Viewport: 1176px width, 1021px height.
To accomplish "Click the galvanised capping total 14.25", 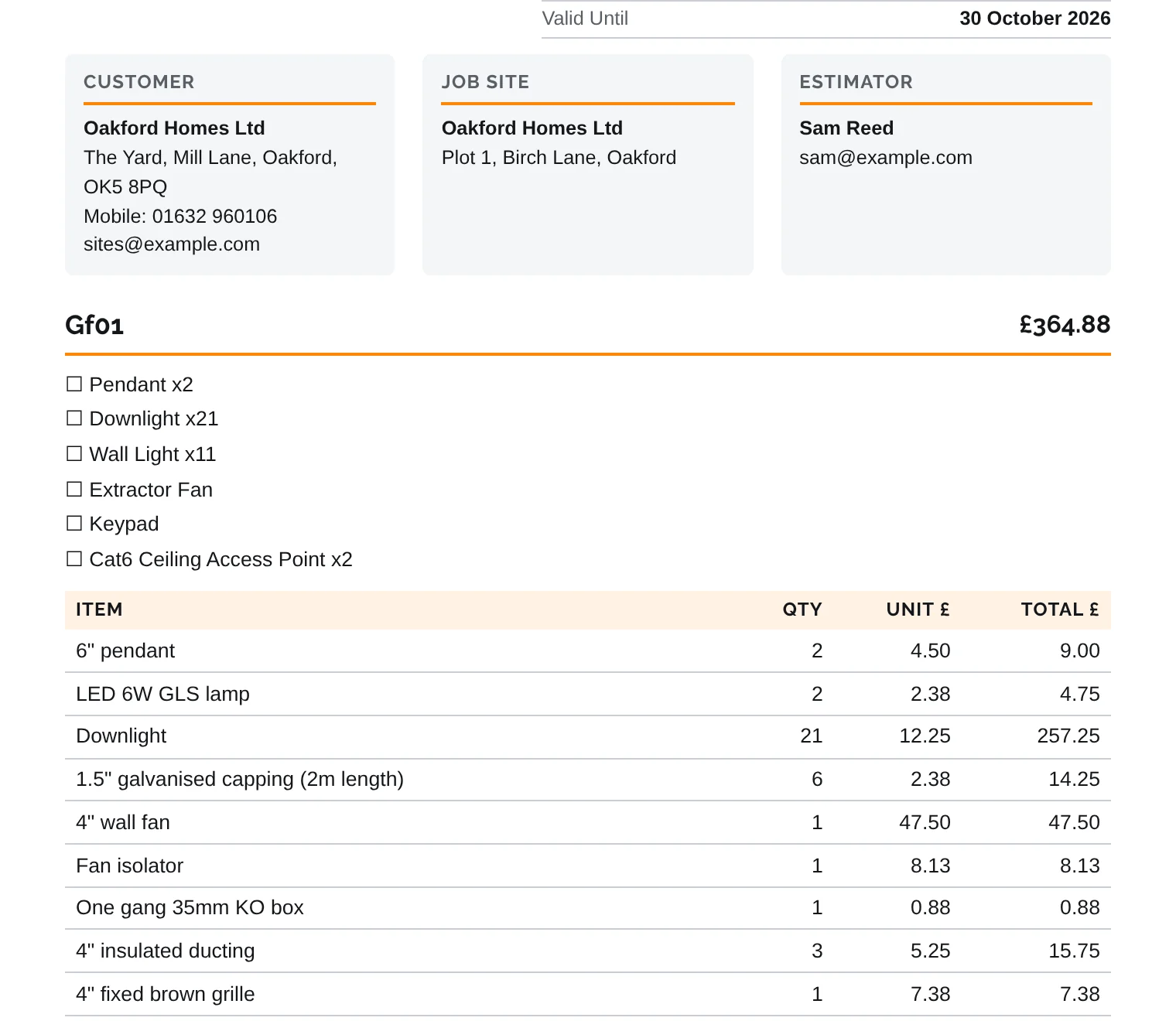I will coord(1074,780).
